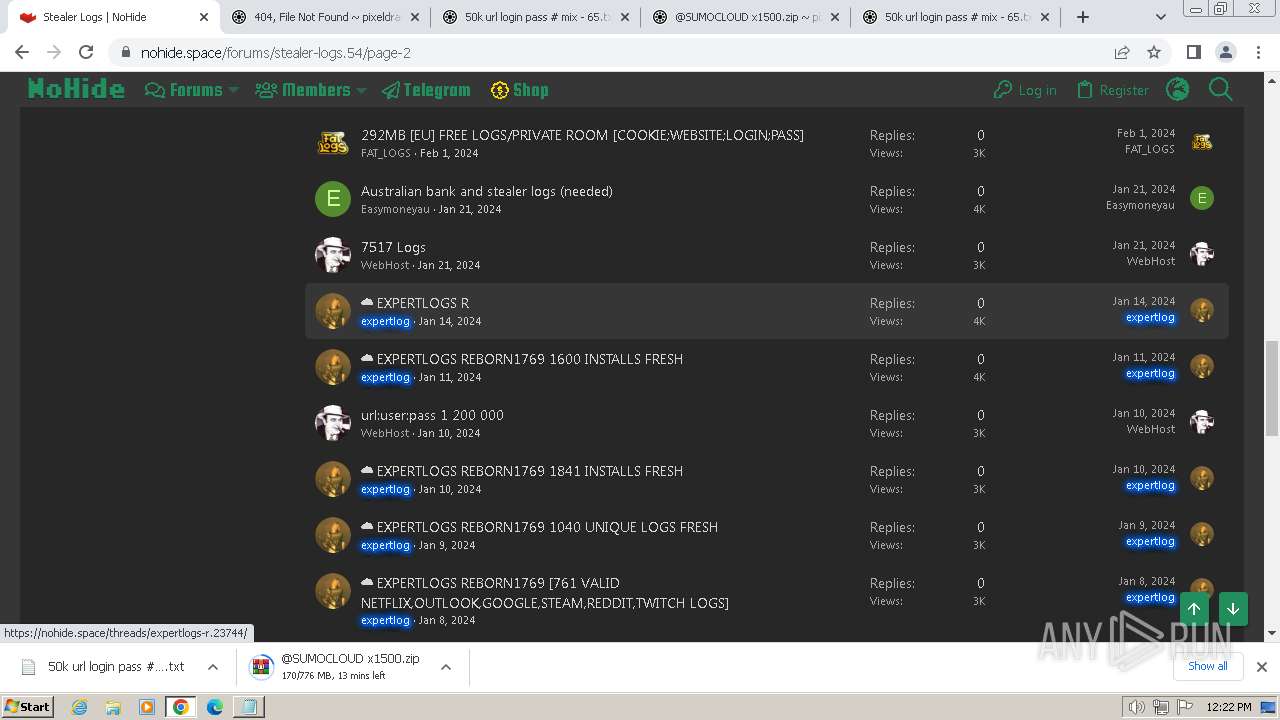Open Microsoft Edge from taskbar
This screenshot has width=1280, height=720.
click(x=214, y=707)
